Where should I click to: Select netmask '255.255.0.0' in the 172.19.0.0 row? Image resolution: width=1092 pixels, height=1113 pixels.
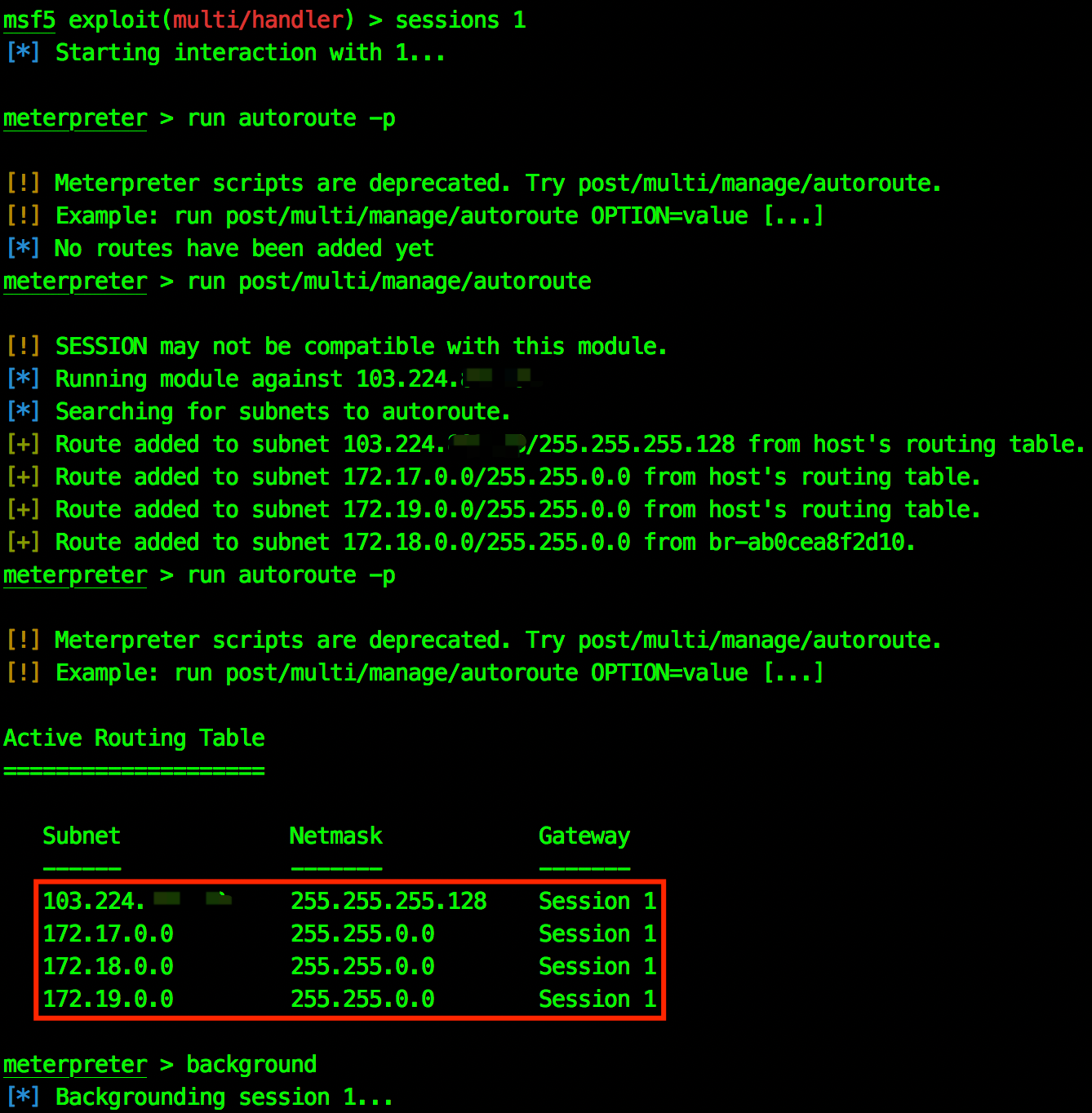point(362,999)
